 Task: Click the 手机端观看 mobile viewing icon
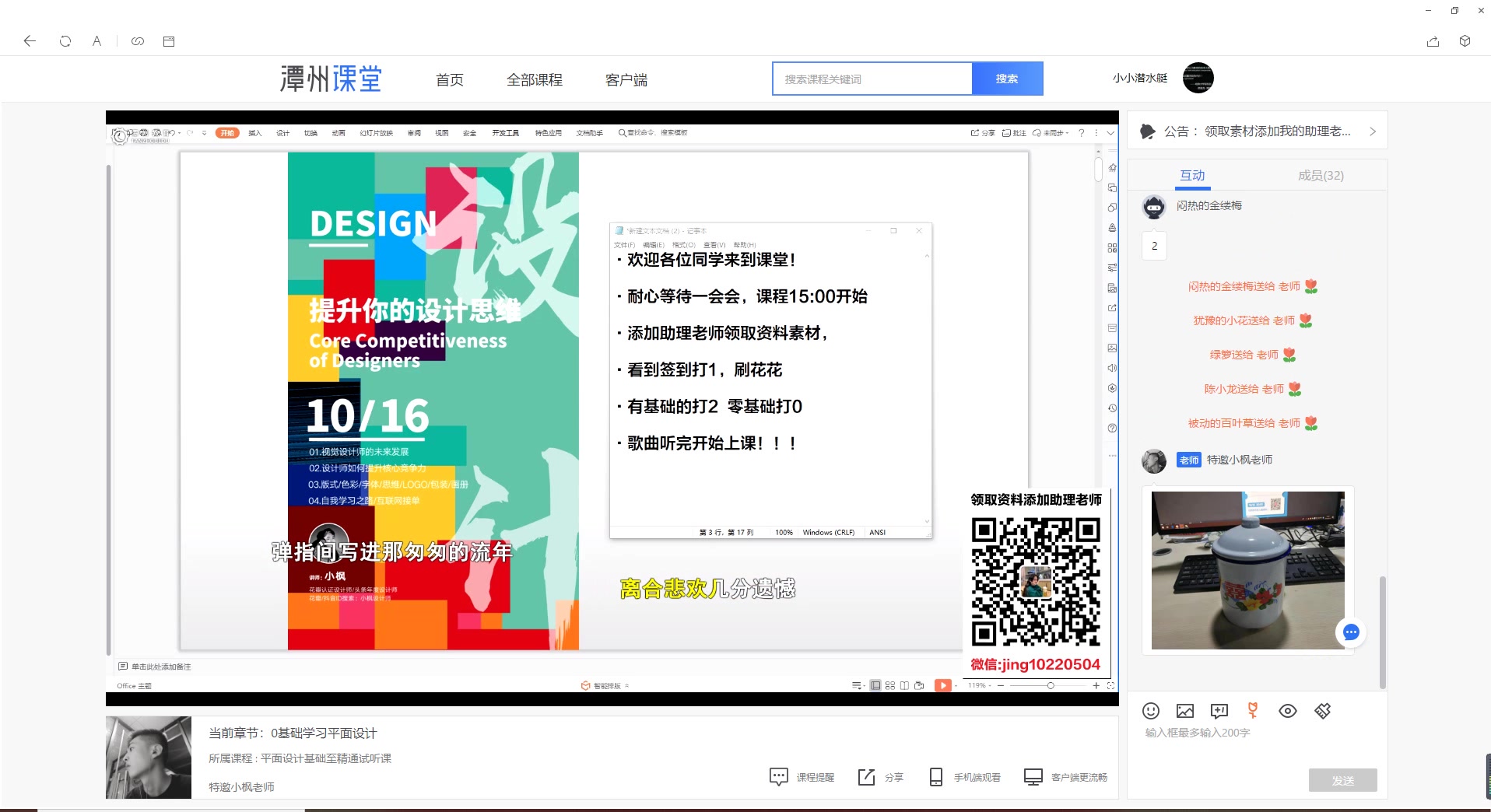pyautogui.click(x=935, y=776)
